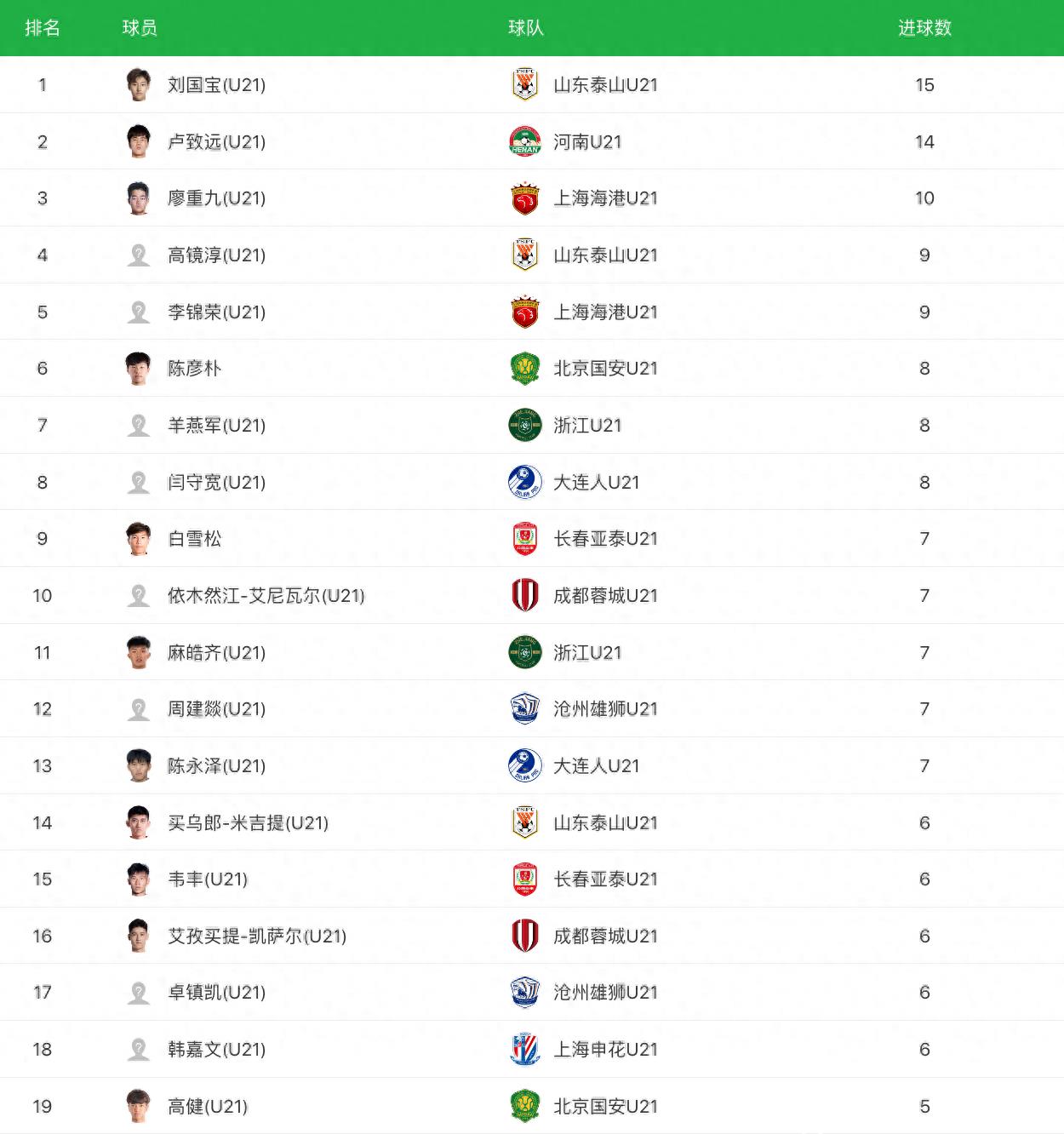Click the 河南U21 team badge
1064x1134 pixels.
point(525,141)
